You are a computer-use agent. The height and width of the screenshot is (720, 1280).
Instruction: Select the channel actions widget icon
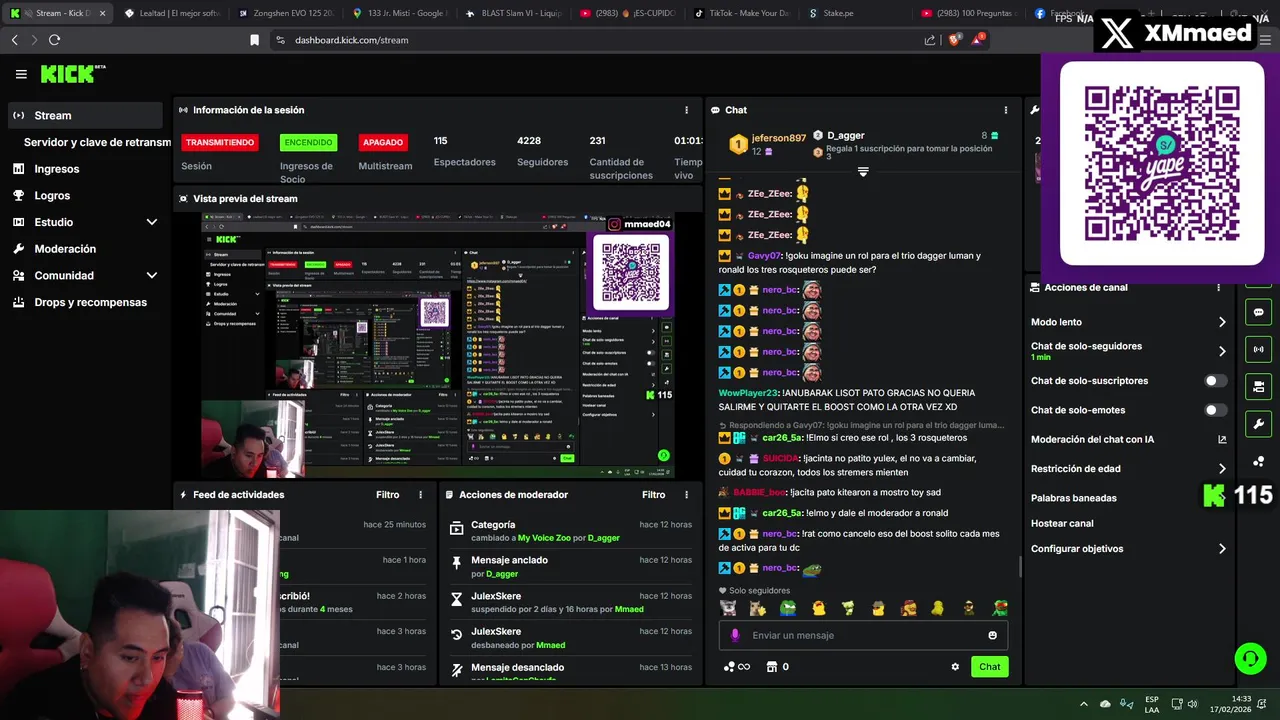[1258, 386]
